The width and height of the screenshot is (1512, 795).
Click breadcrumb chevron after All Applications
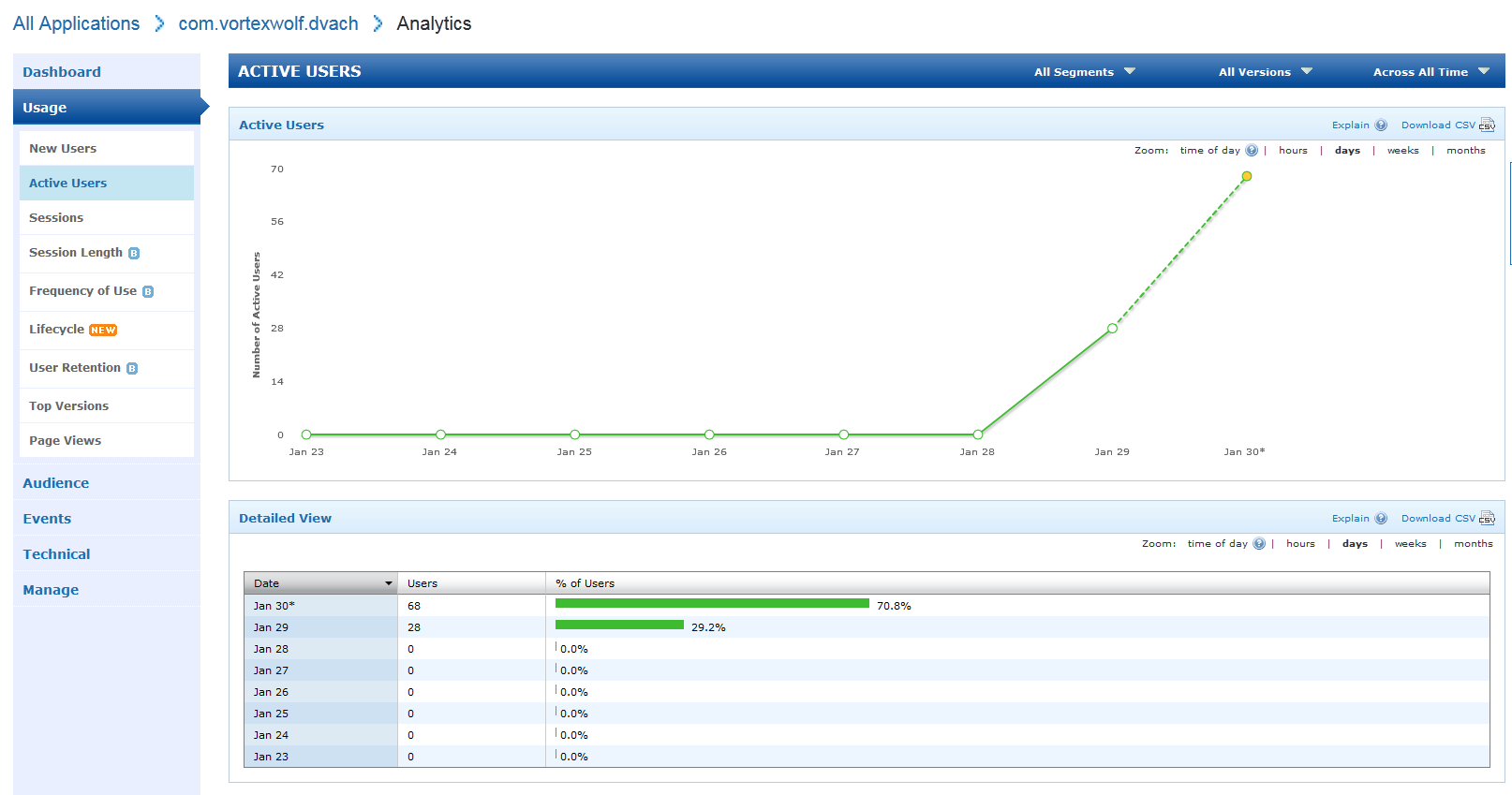click(159, 23)
